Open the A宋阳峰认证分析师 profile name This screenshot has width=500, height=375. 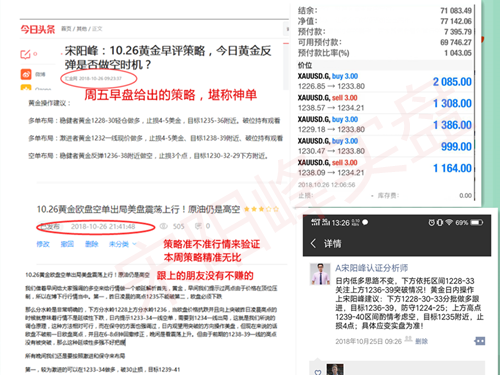[x=371, y=268]
